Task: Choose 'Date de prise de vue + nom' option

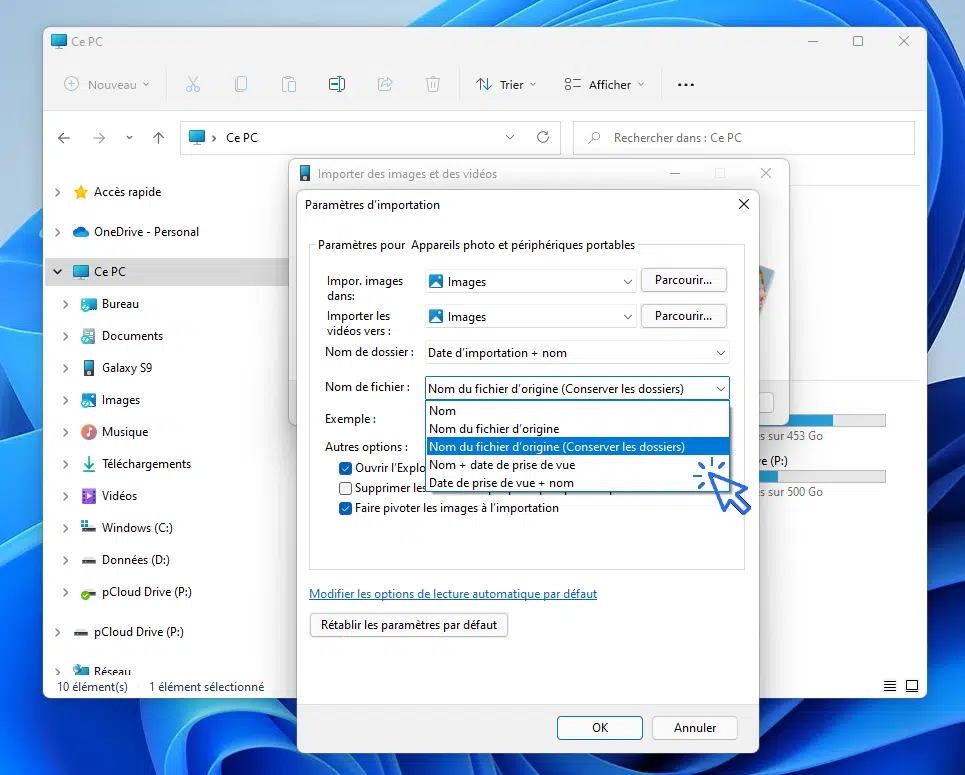Action: 502,483
